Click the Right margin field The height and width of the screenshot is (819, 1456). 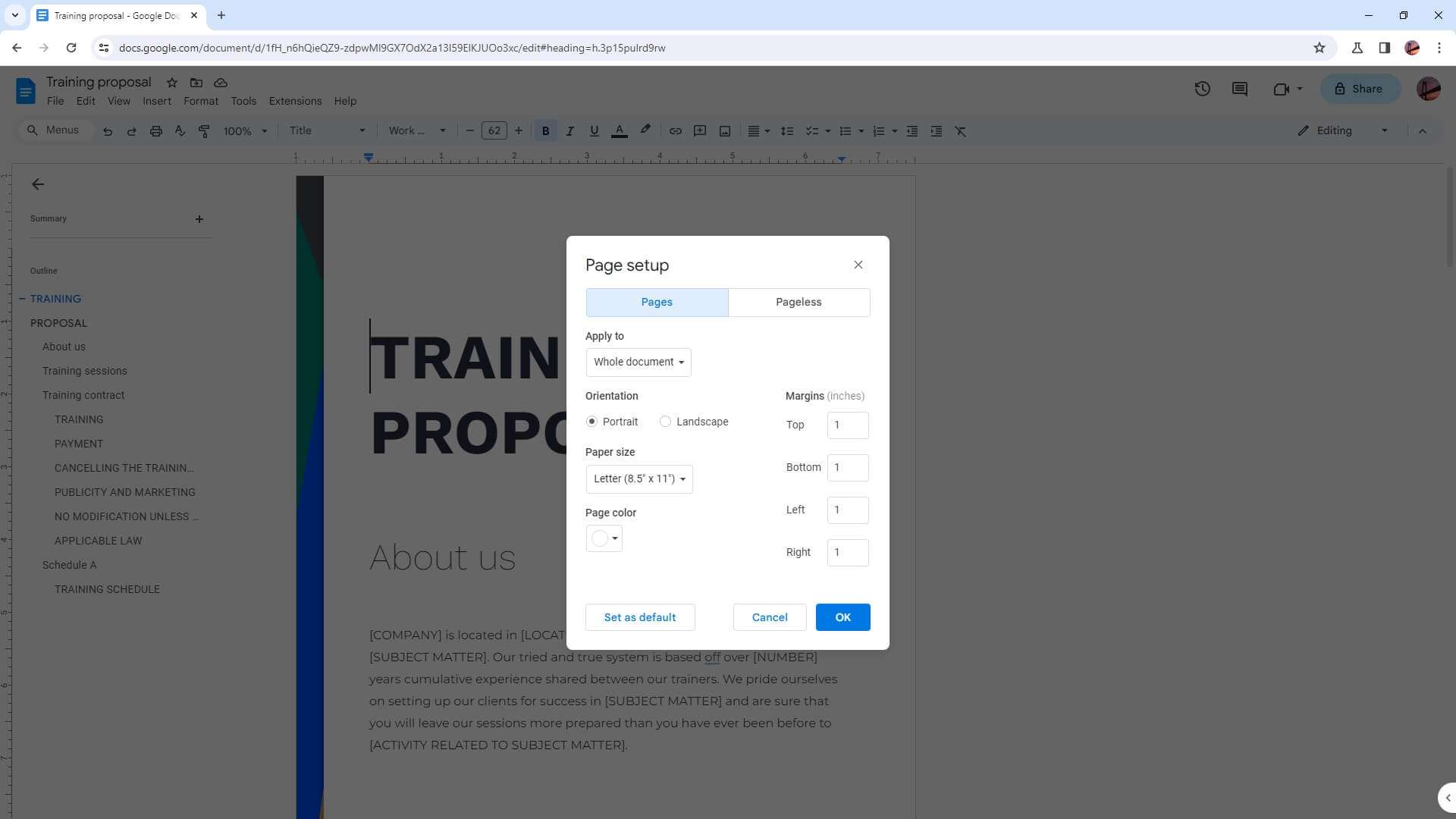(x=848, y=553)
